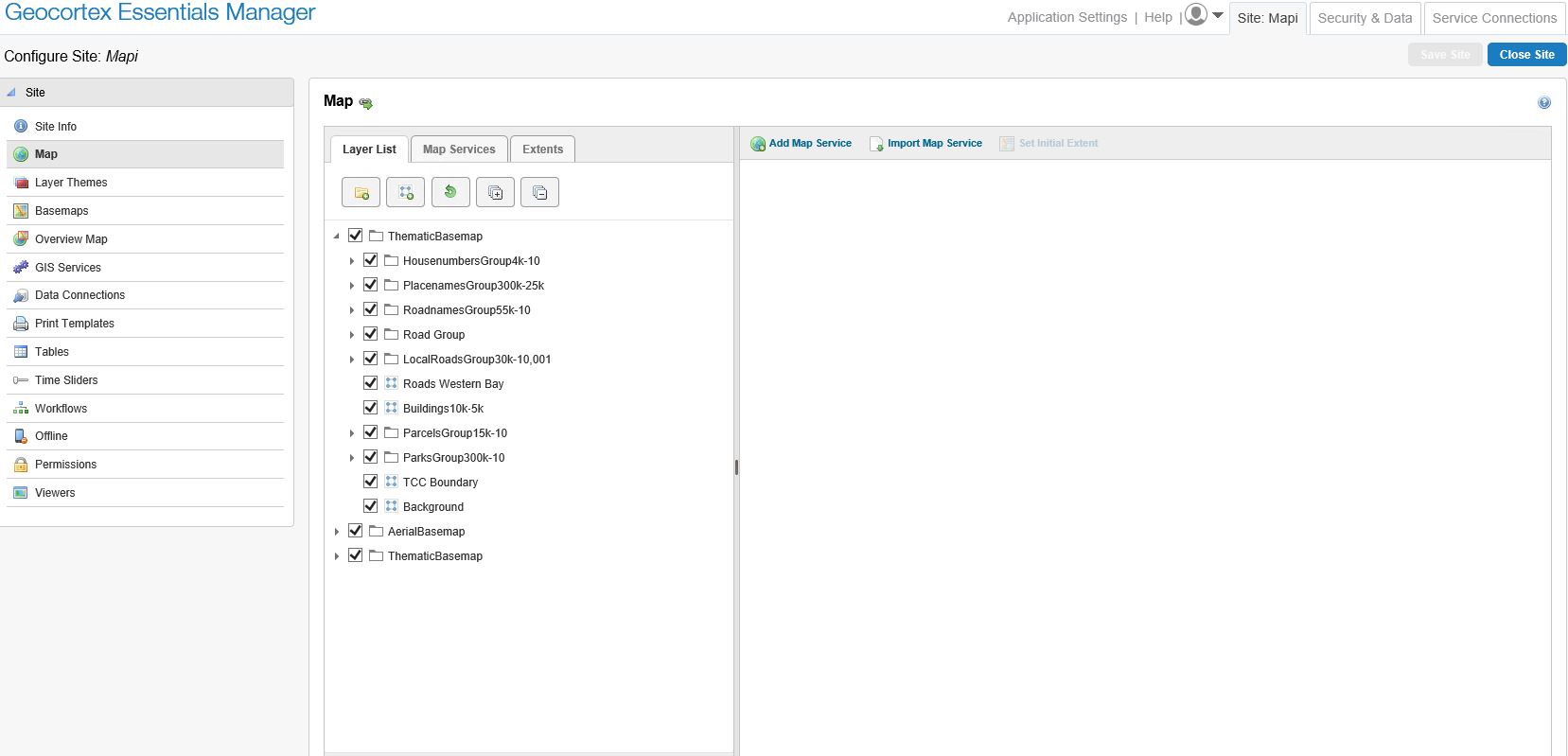Expand the HousenumbersGroup4k-10 folder
The image size is (1568, 756).
[352, 261]
